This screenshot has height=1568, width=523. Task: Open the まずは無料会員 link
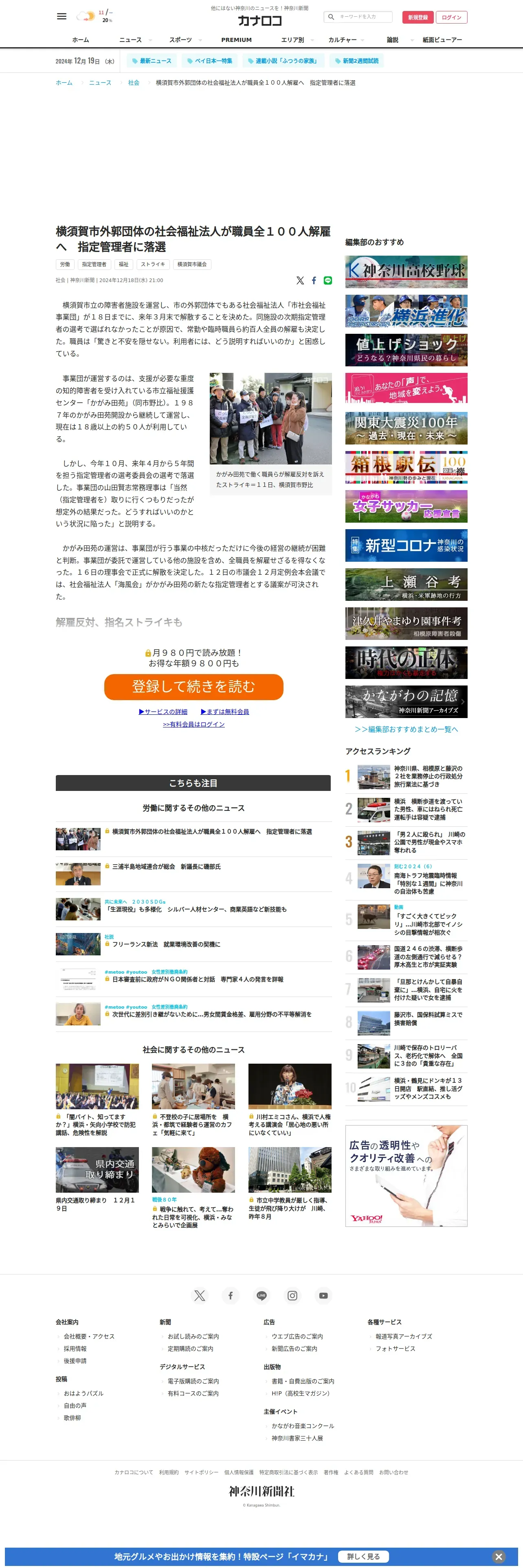click(225, 712)
